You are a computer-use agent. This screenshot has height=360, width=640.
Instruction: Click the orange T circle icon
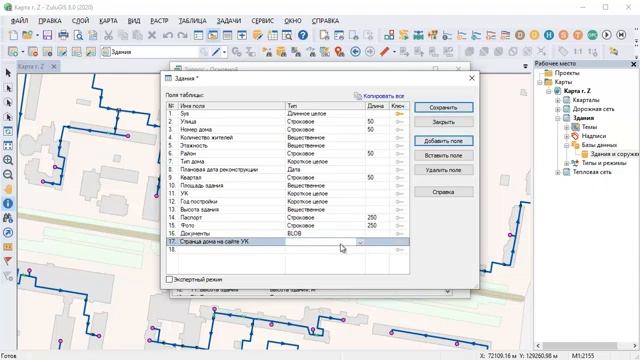point(578,35)
